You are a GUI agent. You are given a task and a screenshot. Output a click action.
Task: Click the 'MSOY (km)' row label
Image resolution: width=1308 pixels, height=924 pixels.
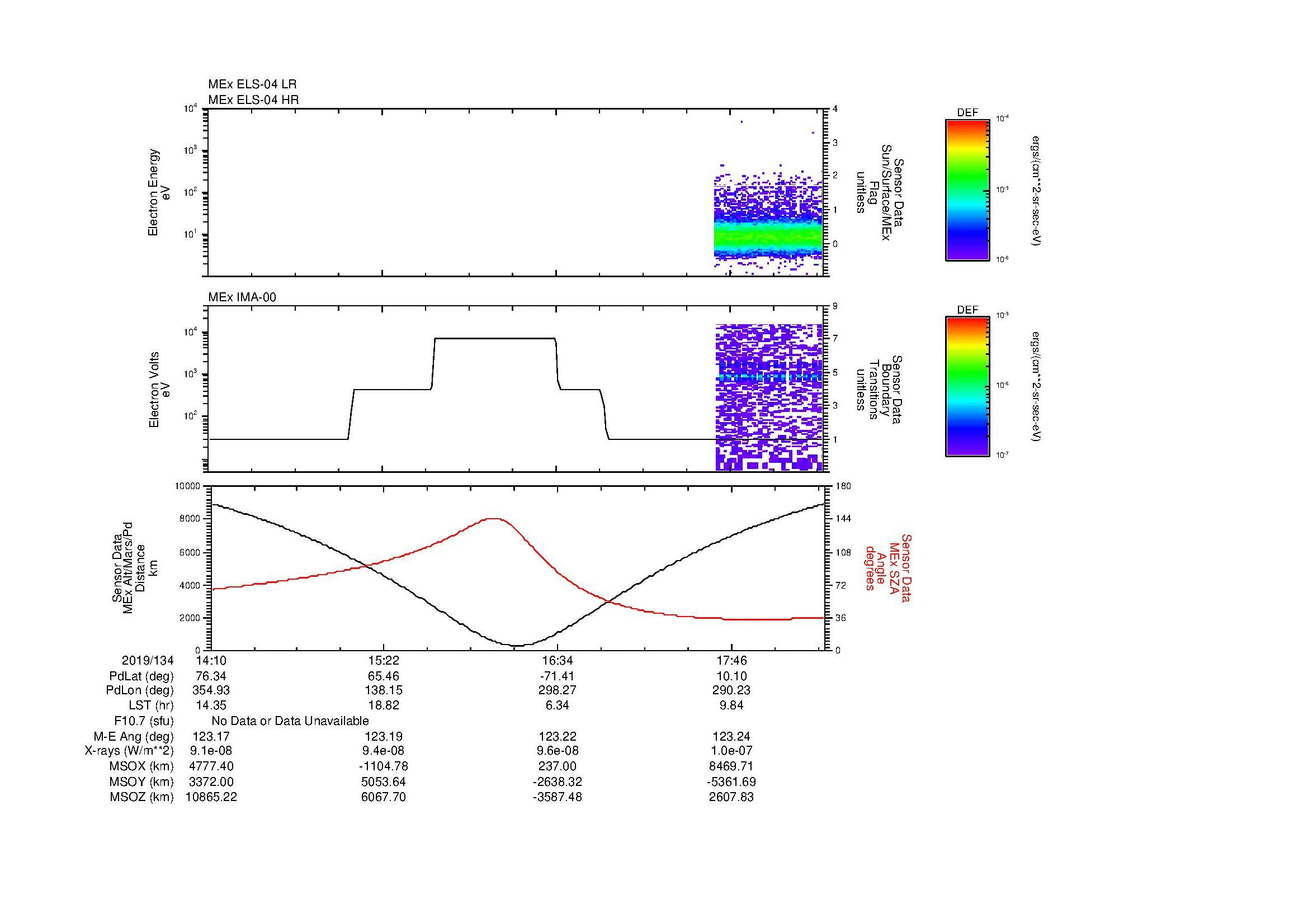(x=142, y=781)
